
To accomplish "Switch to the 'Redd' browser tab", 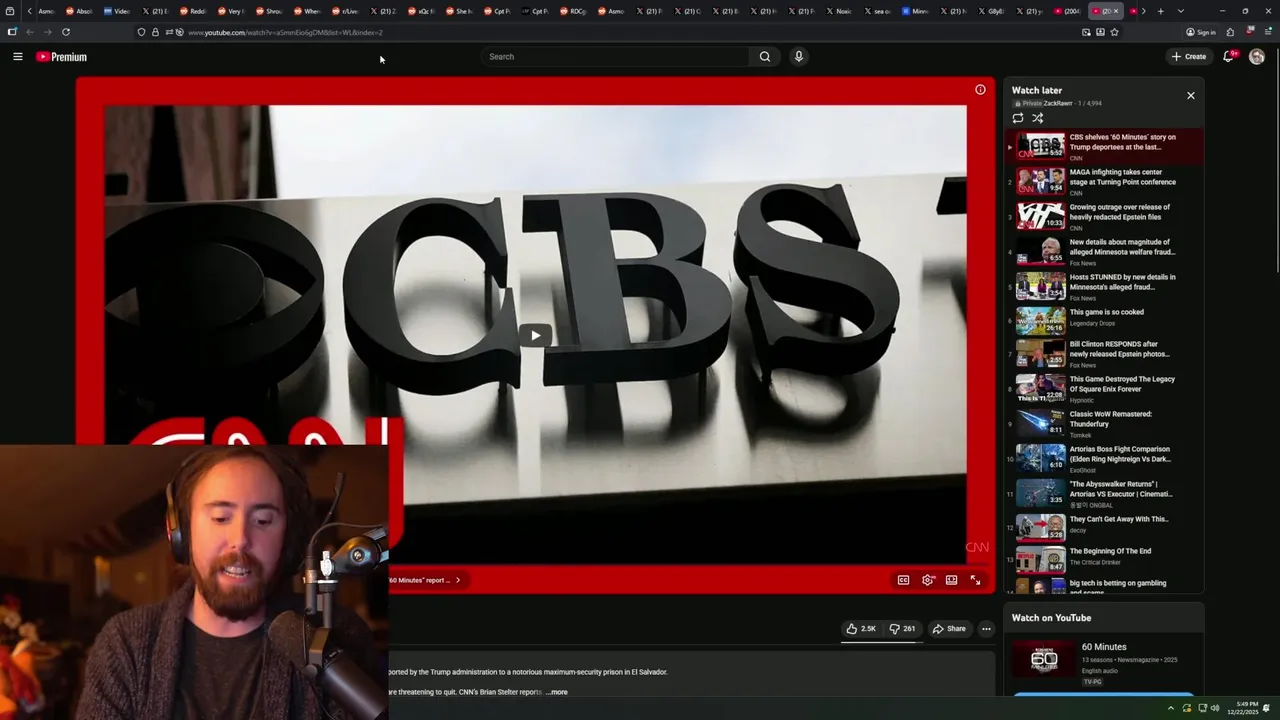I will tap(192, 11).
